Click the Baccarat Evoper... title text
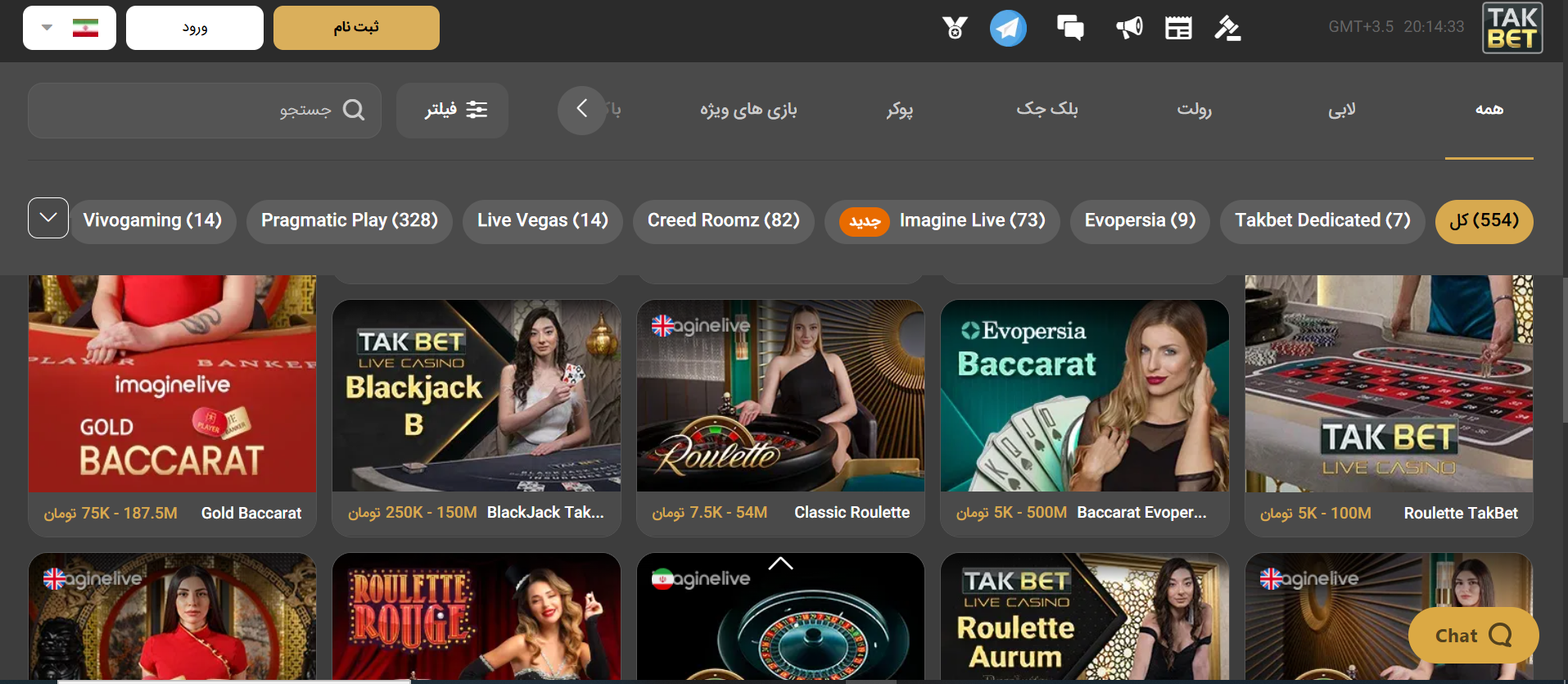The image size is (1568, 684). 1141,513
